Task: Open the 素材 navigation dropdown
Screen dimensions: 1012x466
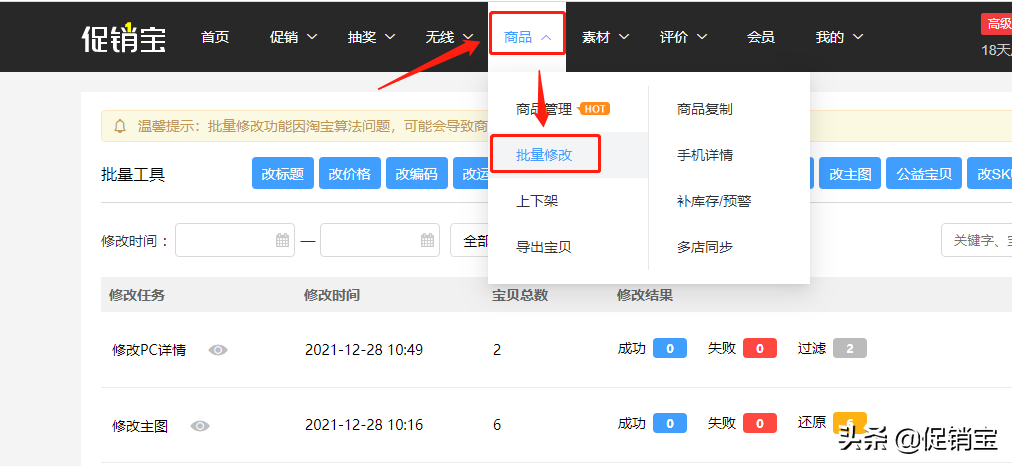Action: (x=605, y=37)
